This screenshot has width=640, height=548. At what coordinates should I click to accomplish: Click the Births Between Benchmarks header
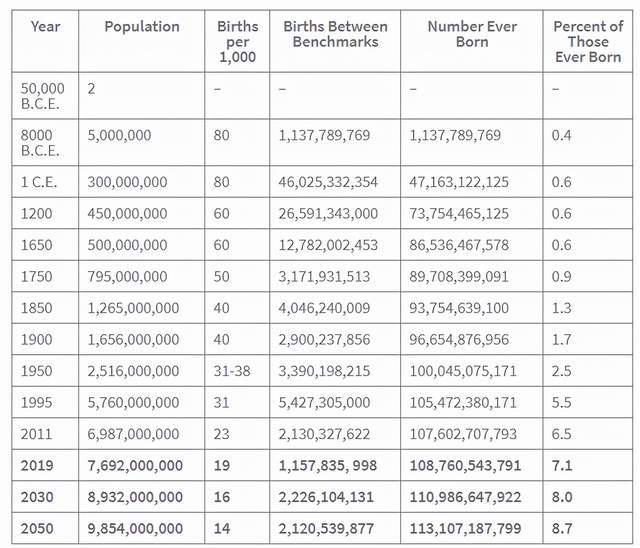pos(335,34)
